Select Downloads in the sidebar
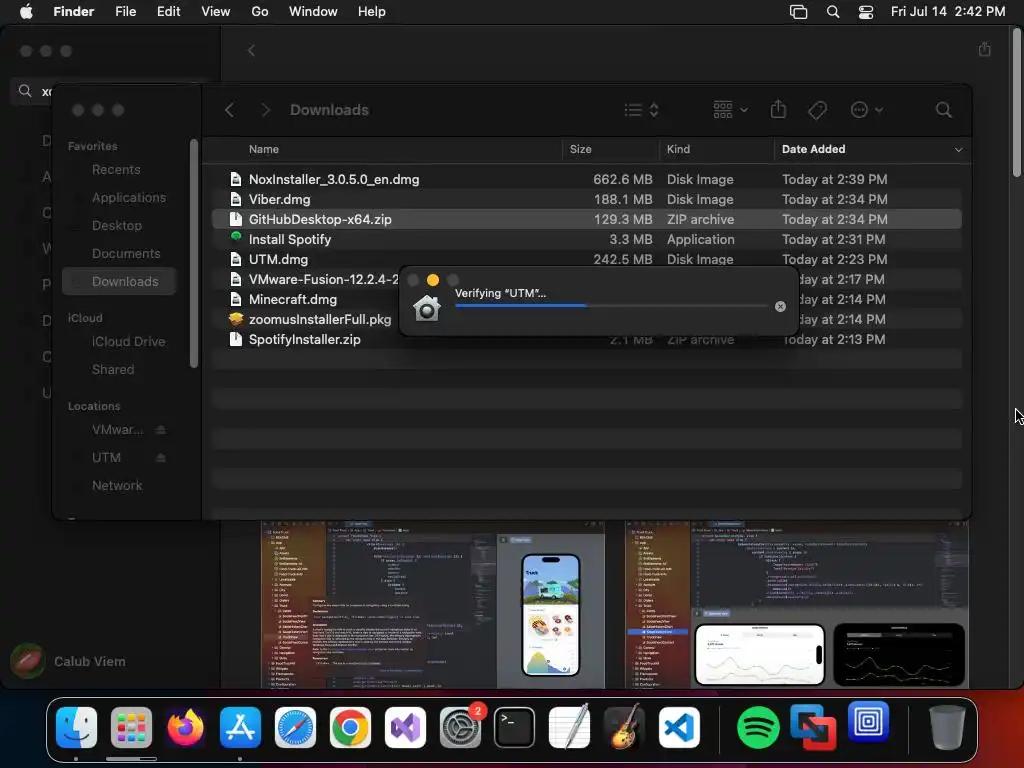 click(119, 281)
